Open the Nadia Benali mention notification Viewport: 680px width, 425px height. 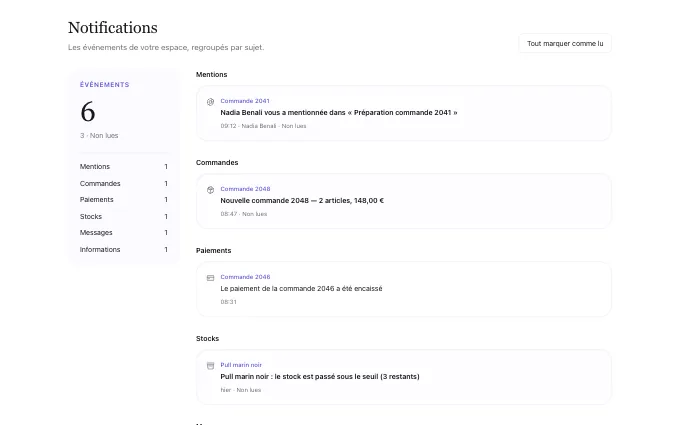pyautogui.click(x=404, y=113)
